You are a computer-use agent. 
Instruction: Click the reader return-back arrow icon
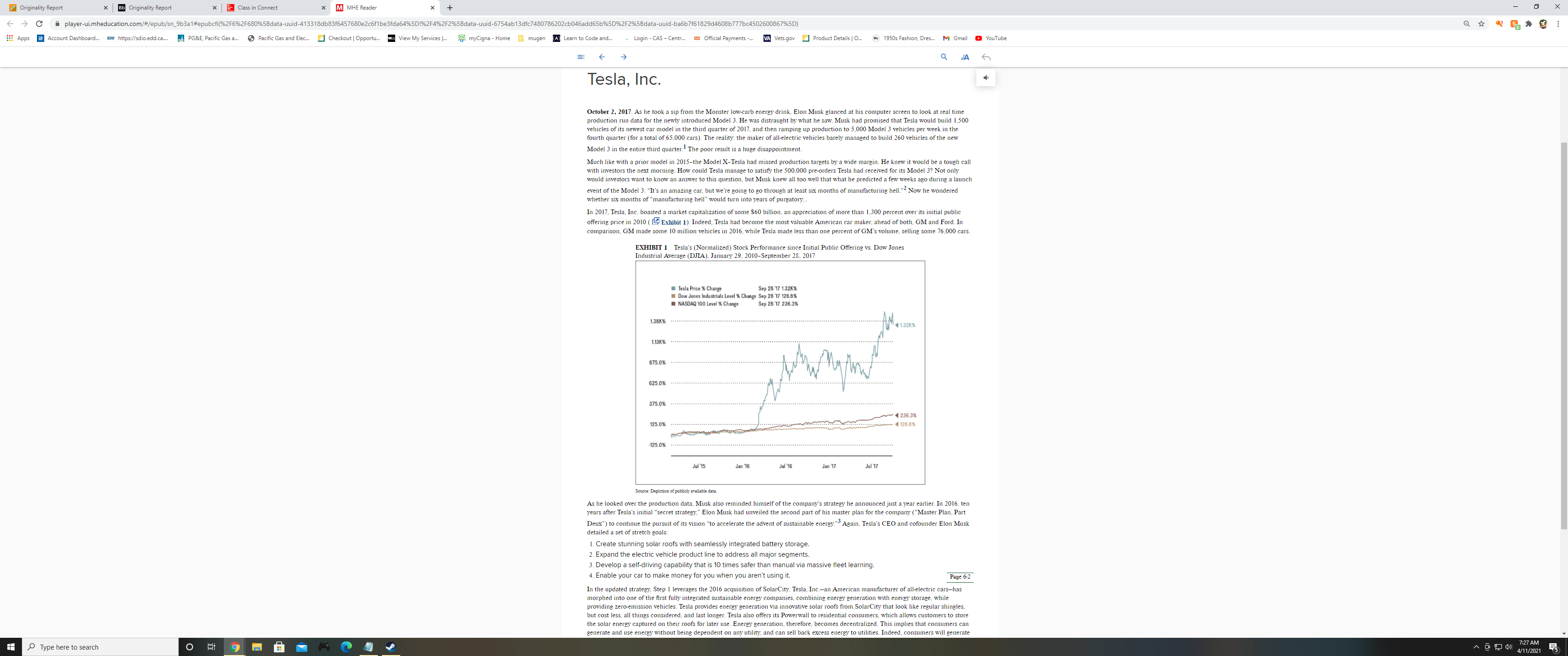click(x=986, y=57)
